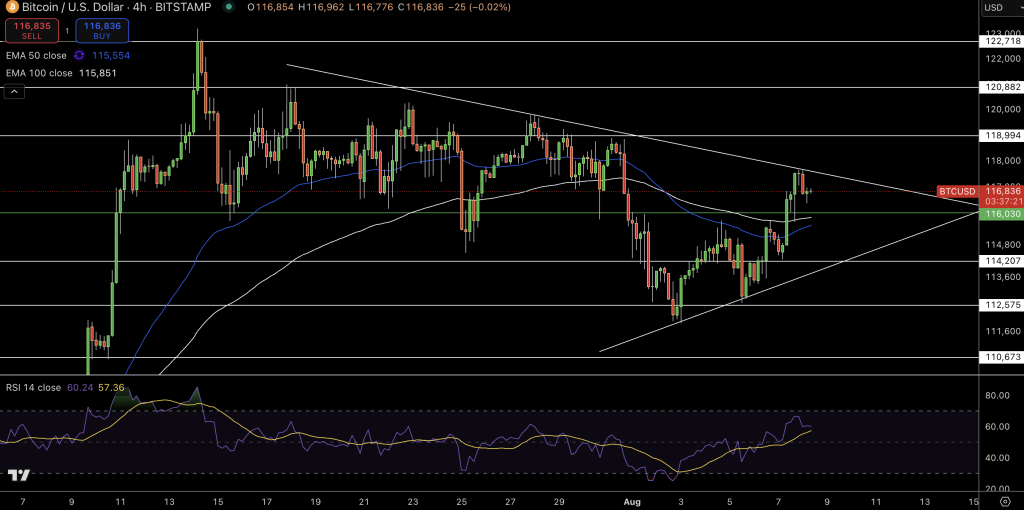The image size is (1024, 510).
Task: Click the 118,994 price line label
Action: pyautogui.click(x=1000, y=136)
